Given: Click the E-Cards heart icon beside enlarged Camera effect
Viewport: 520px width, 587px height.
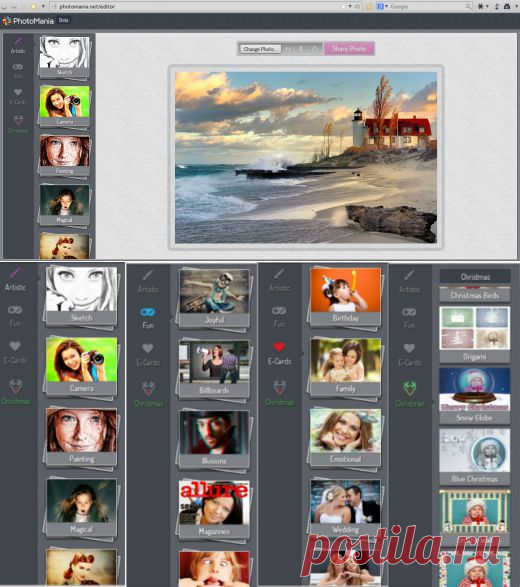Looking at the screenshot, I should tap(15, 346).
